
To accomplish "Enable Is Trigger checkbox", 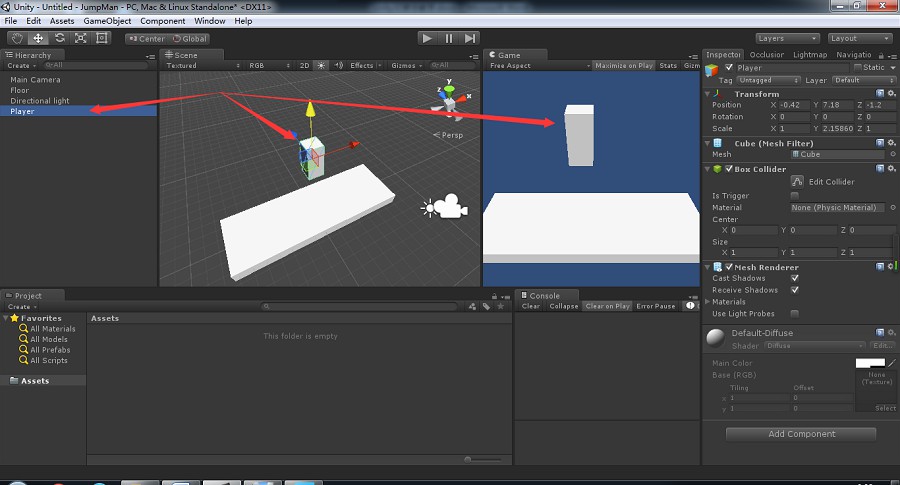I will pos(795,196).
